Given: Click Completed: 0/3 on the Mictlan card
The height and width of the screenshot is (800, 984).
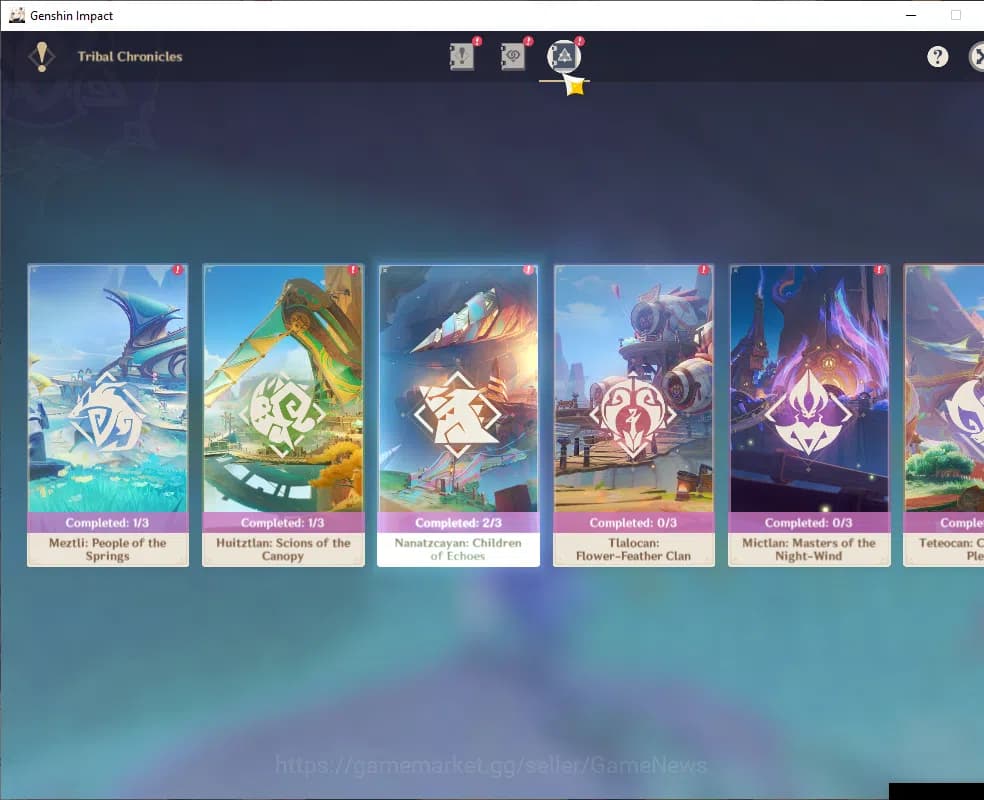Looking at the screenshot, I should click(808, 523).
